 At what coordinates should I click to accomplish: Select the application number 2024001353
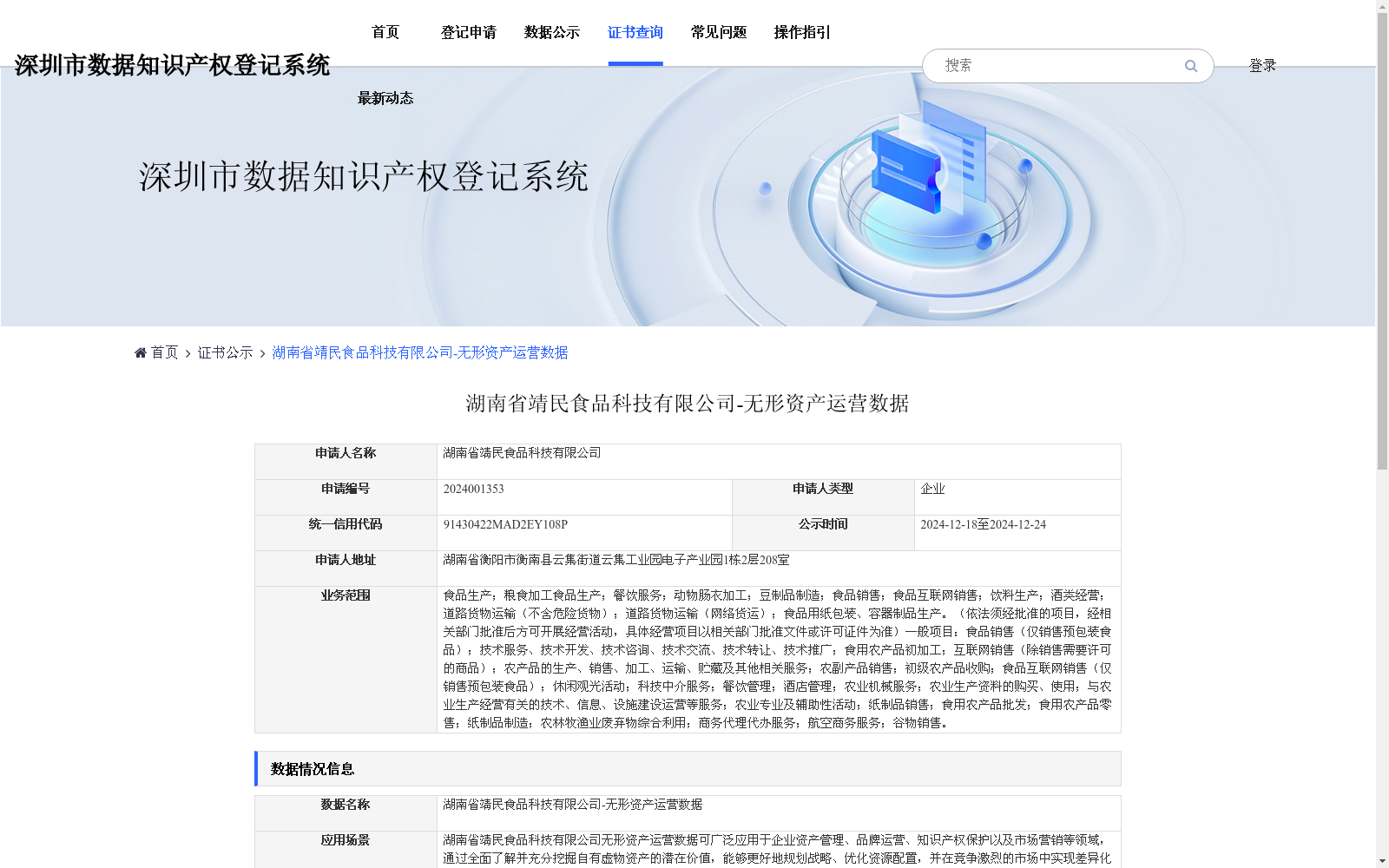[x=474, y=489]
